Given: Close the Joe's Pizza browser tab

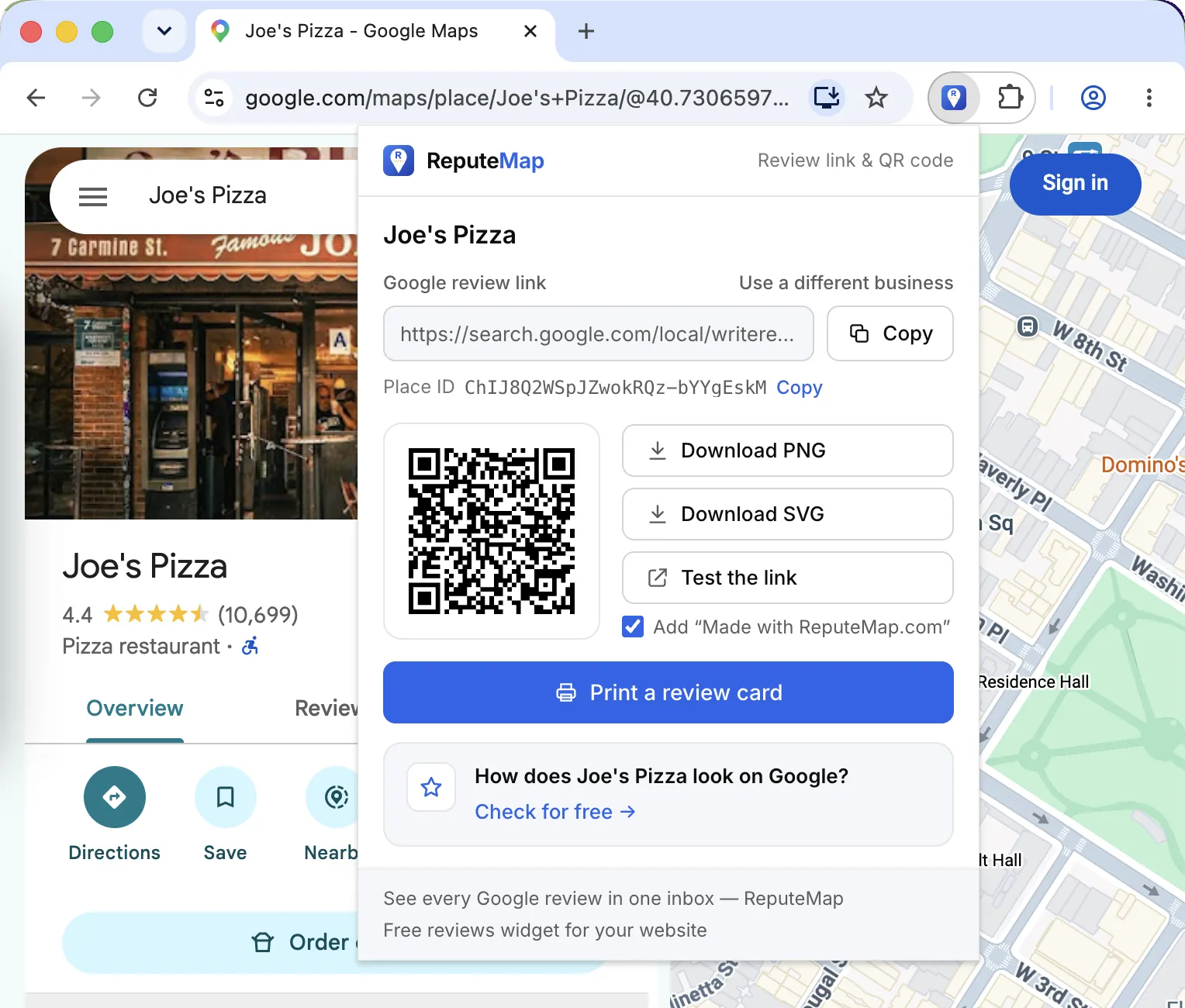Looking at the screenshot, I should (x=530, y=31).
